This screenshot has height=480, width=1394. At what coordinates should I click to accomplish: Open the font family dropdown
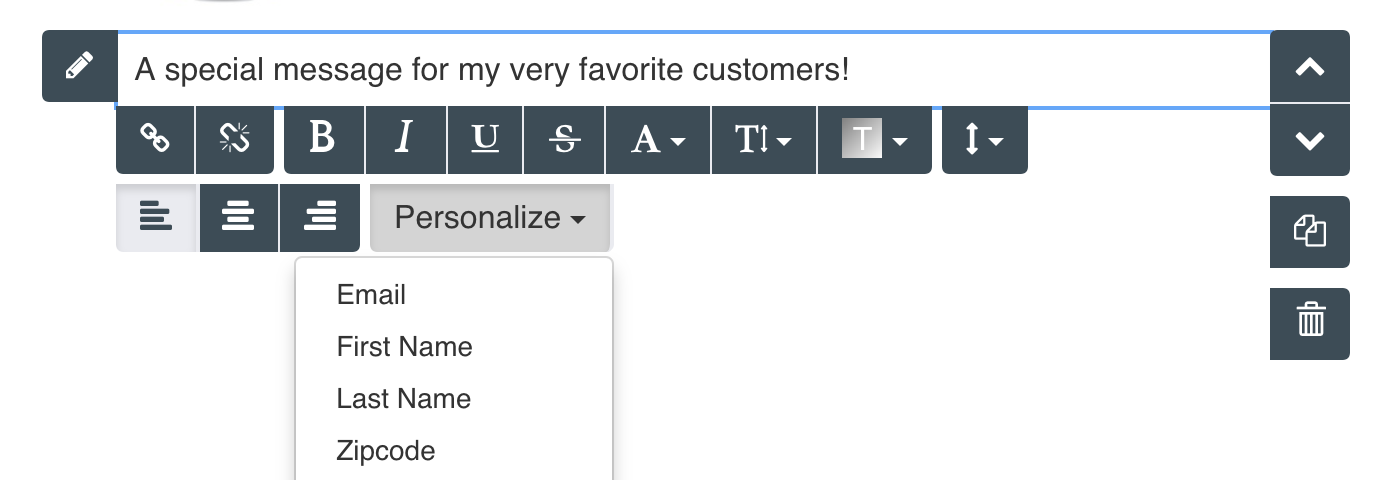tap(658, 140)
